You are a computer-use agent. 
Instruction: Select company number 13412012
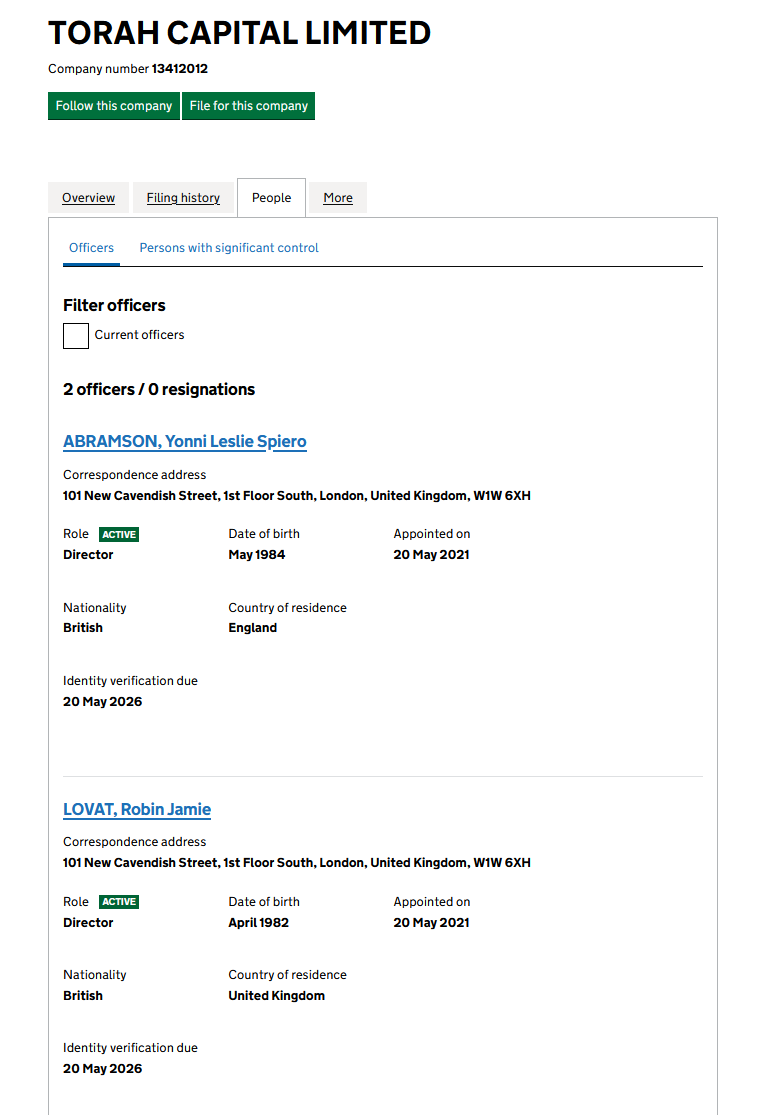click(x=180, y=69)
